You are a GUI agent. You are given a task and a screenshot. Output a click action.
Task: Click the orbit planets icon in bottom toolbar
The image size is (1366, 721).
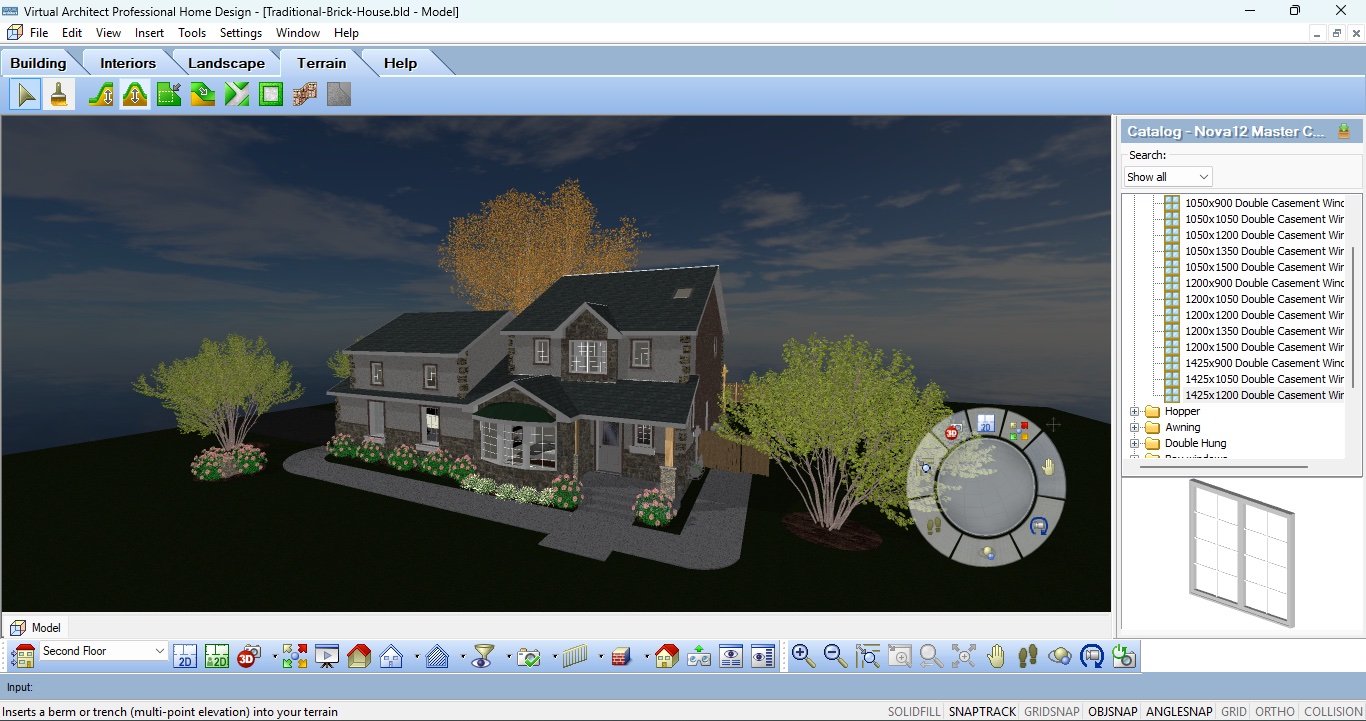click(x=1060, y=656)
